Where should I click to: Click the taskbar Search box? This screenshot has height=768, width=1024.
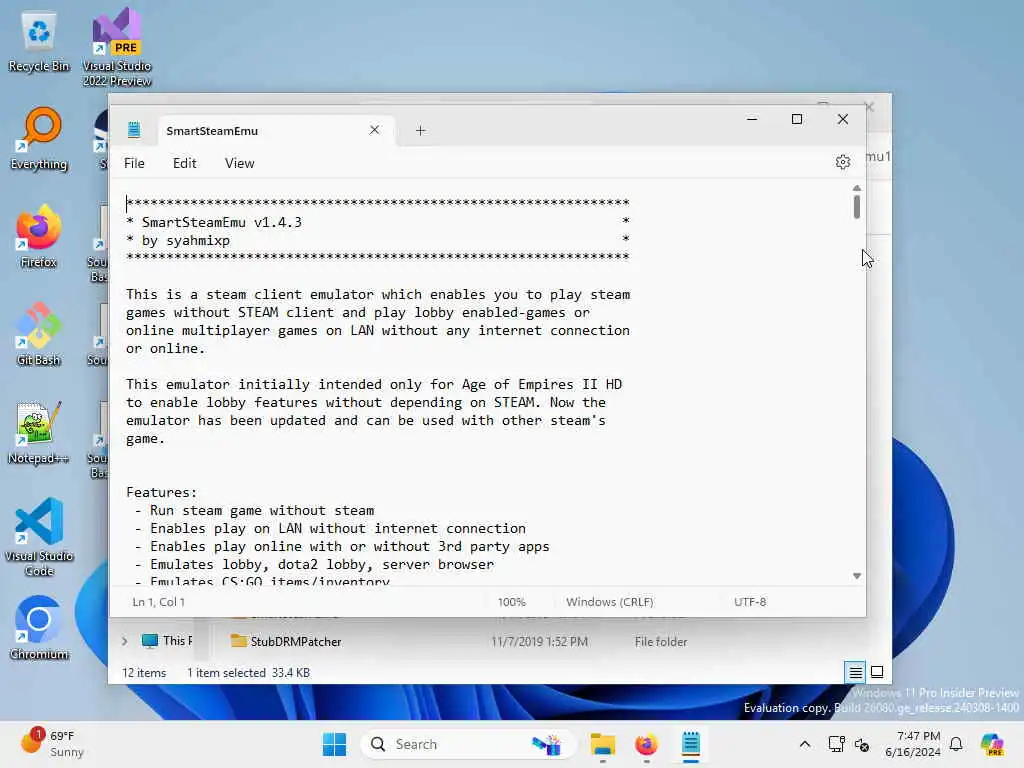point(468,744)
